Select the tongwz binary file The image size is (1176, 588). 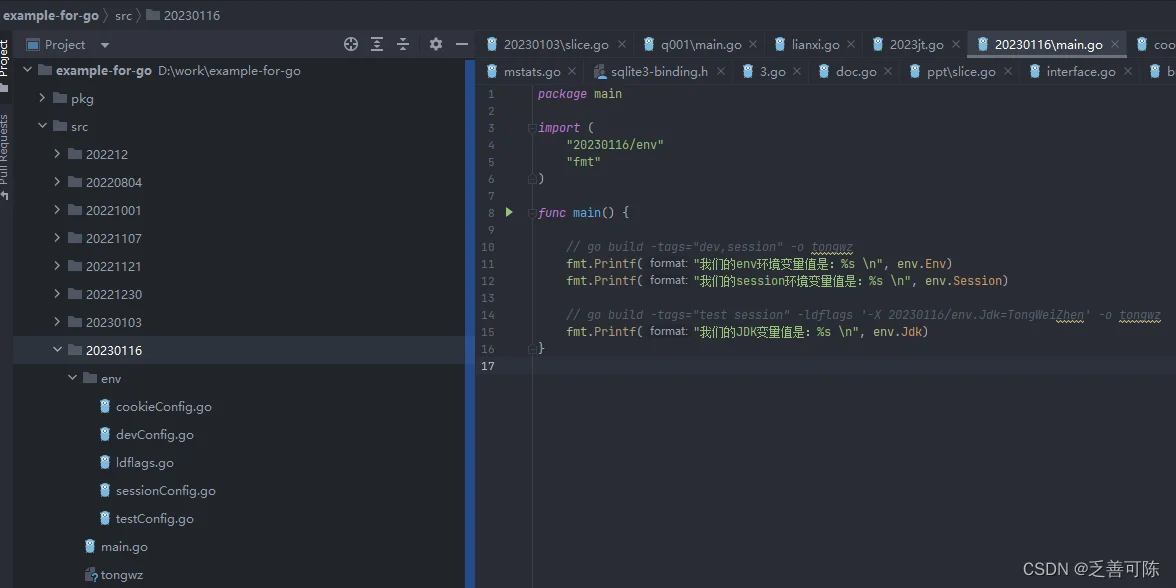click(x=121, y=575)
